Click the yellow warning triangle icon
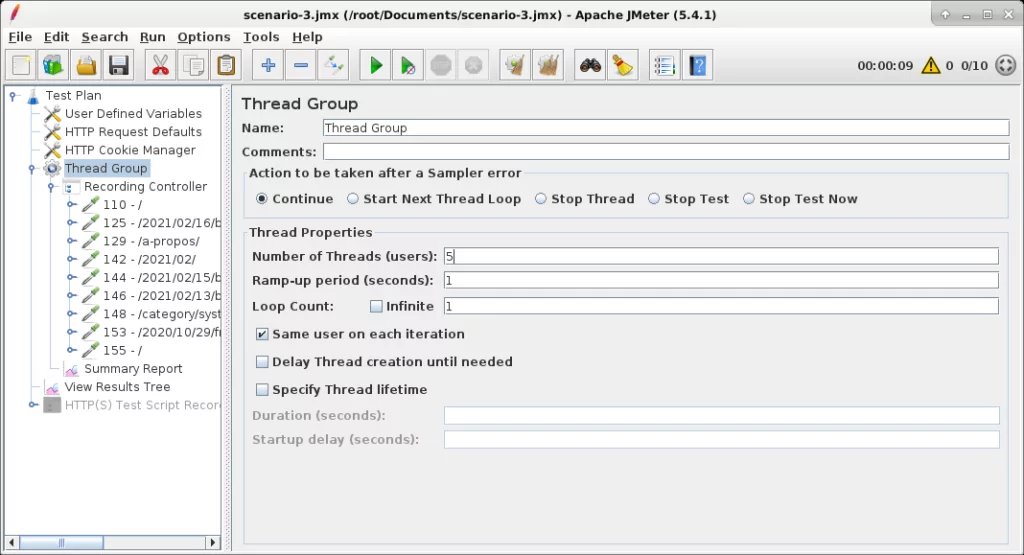The height and width of the screenshot is (555, 1024). [931, 65]
